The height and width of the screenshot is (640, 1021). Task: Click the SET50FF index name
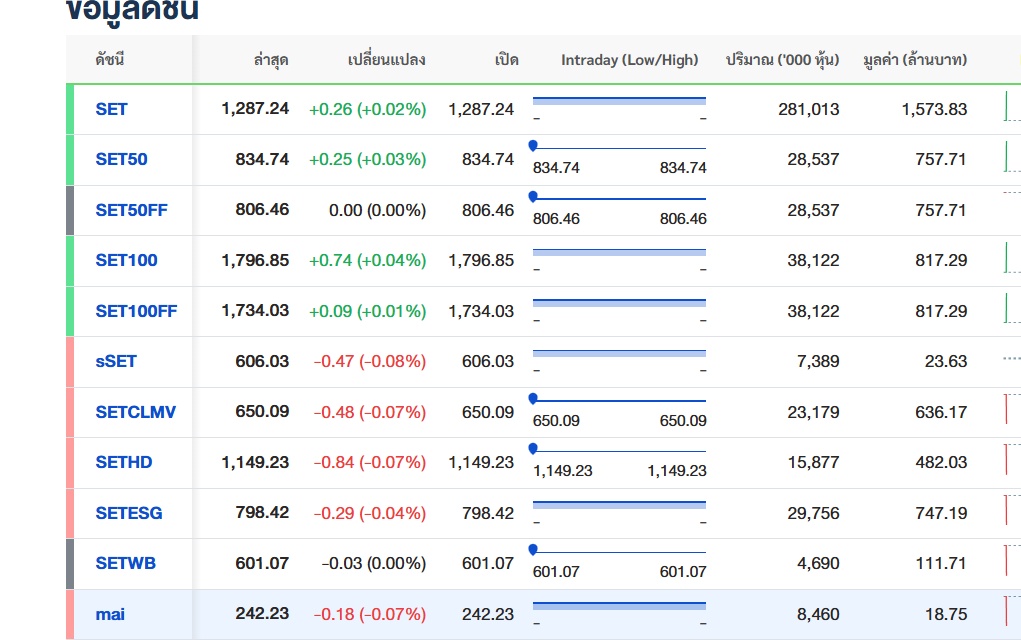pyautogui.click(x=131, y=210)
